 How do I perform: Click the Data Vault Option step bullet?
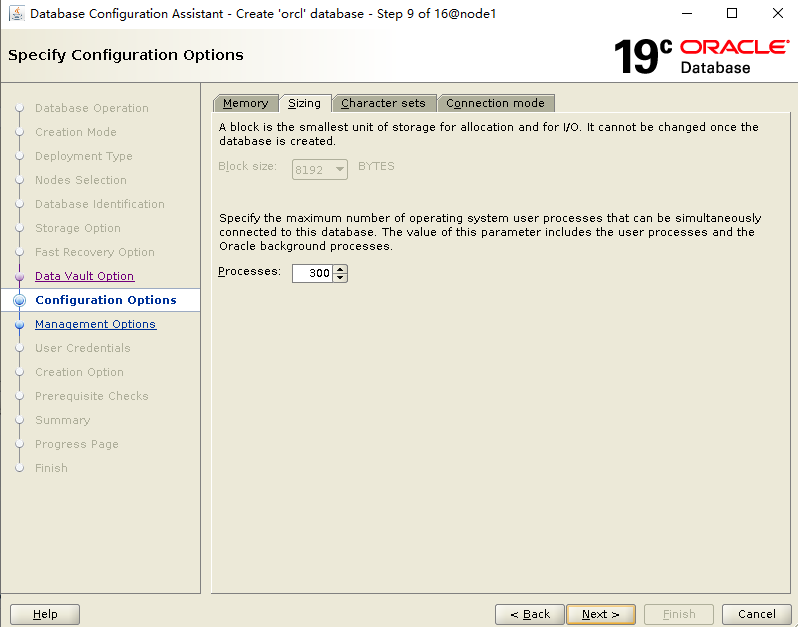point(19,276)
